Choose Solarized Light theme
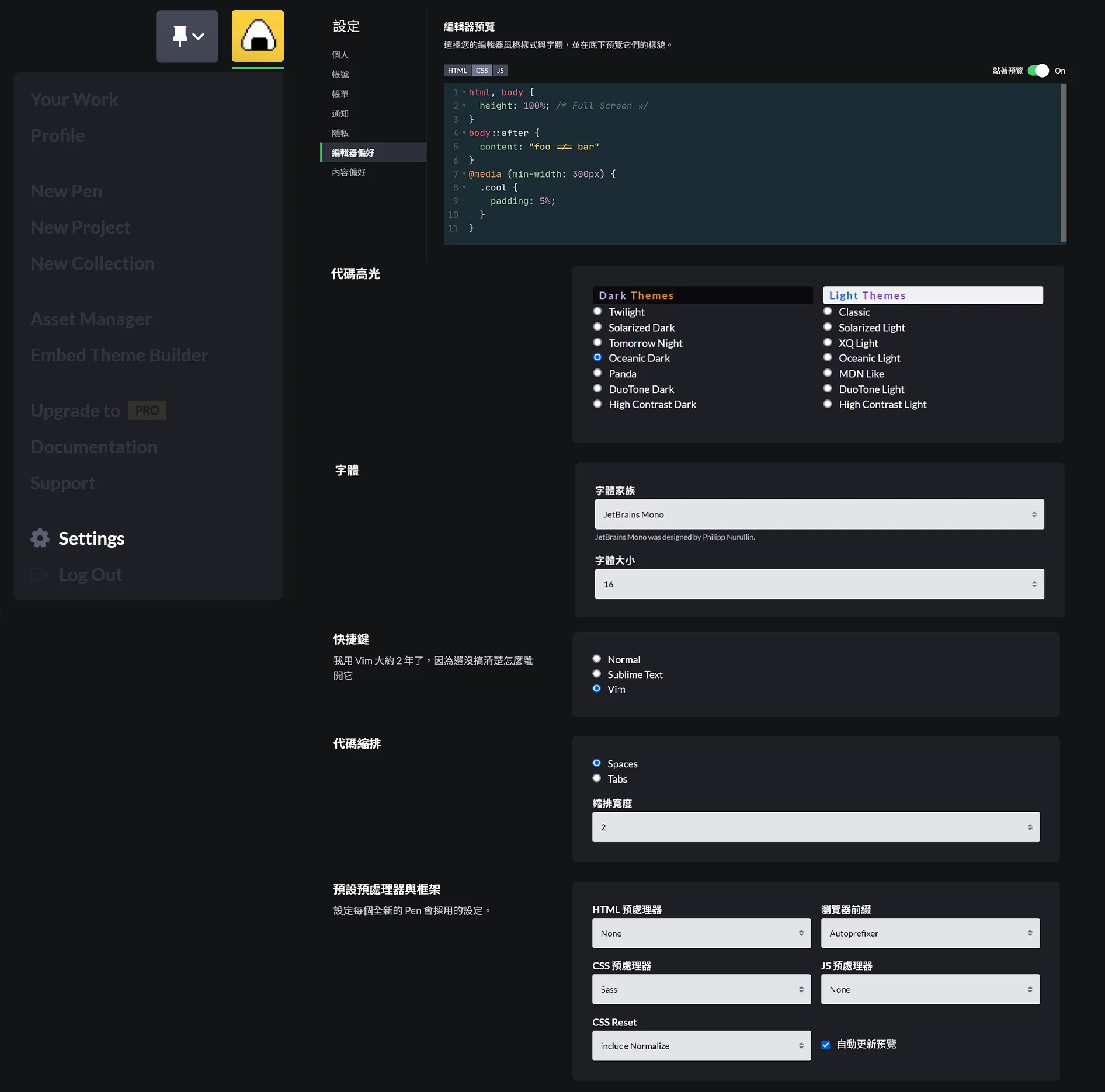Viewport: 1105px width, 1092px height. coord(828,327)
